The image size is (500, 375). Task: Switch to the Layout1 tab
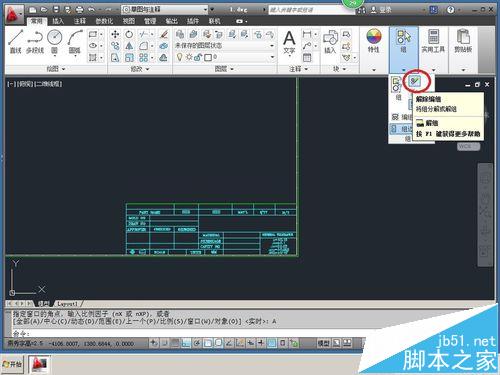68,304
